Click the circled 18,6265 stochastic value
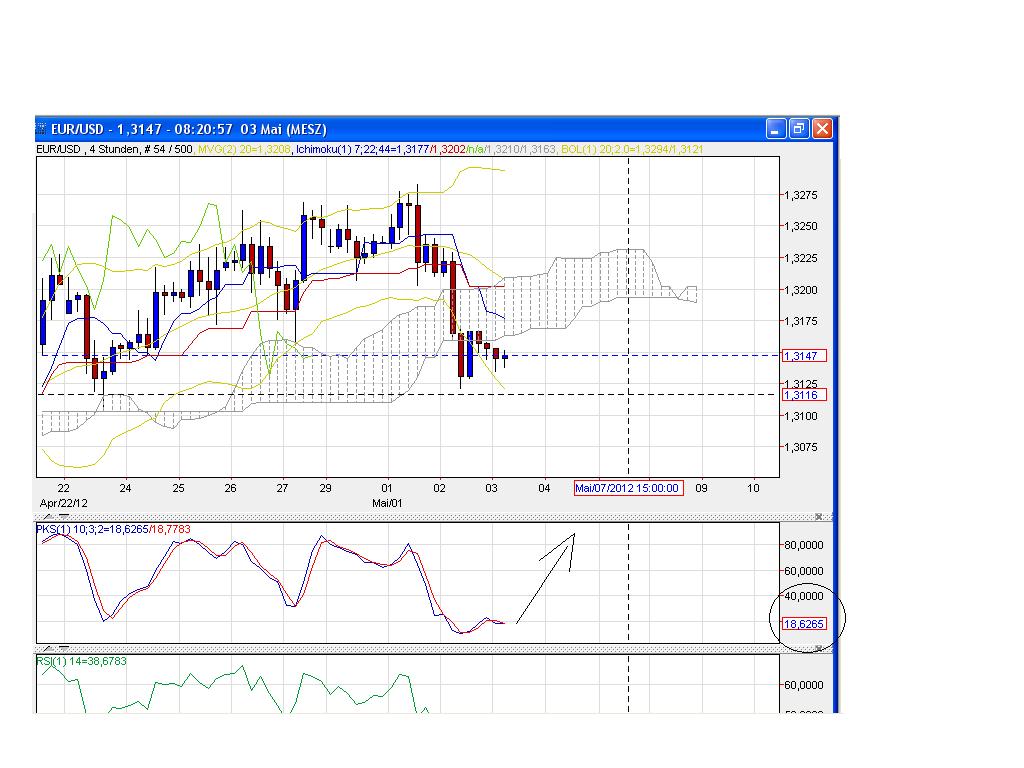 pos(803,623)
